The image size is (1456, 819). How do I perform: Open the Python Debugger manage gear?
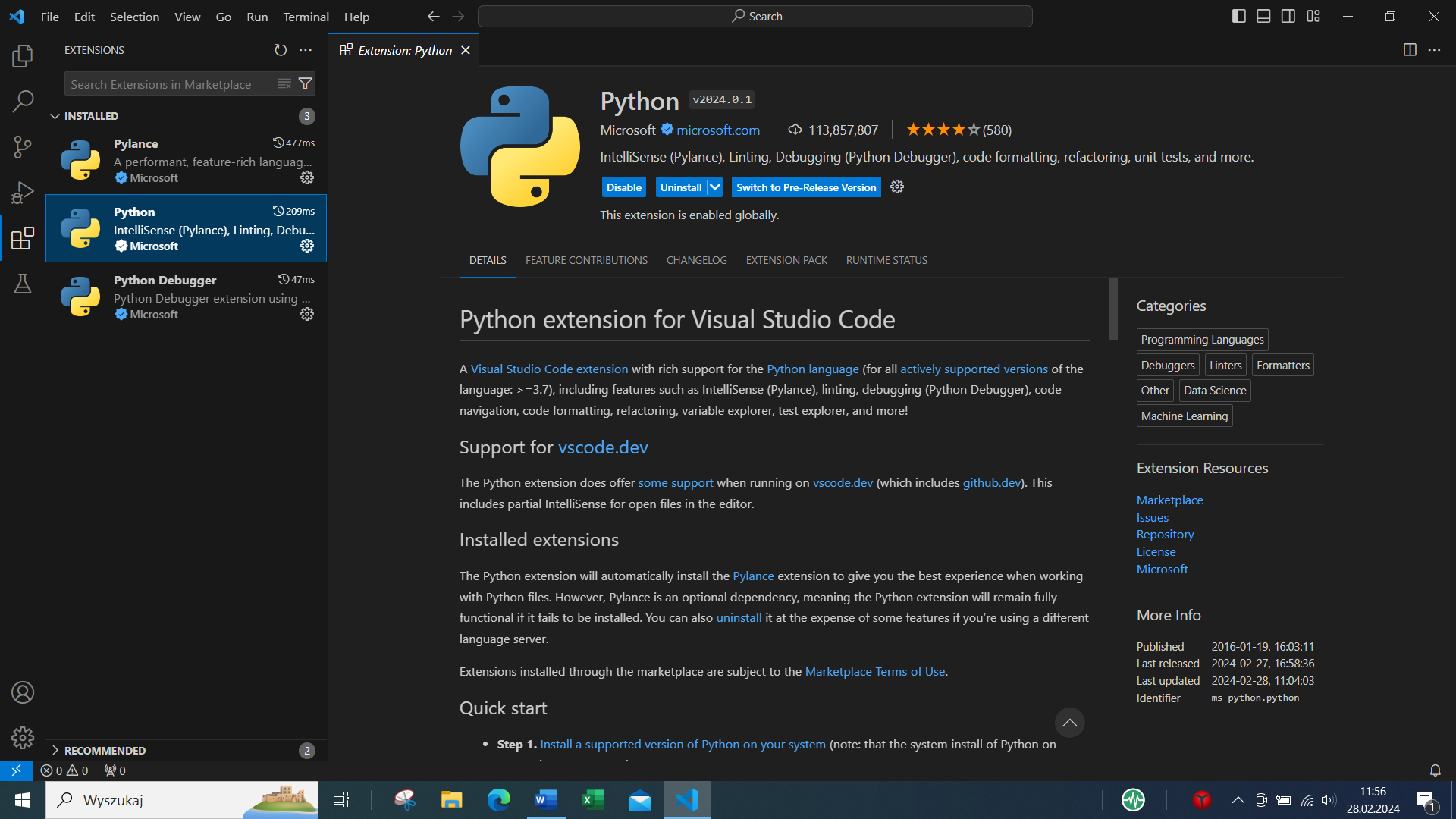307,314
